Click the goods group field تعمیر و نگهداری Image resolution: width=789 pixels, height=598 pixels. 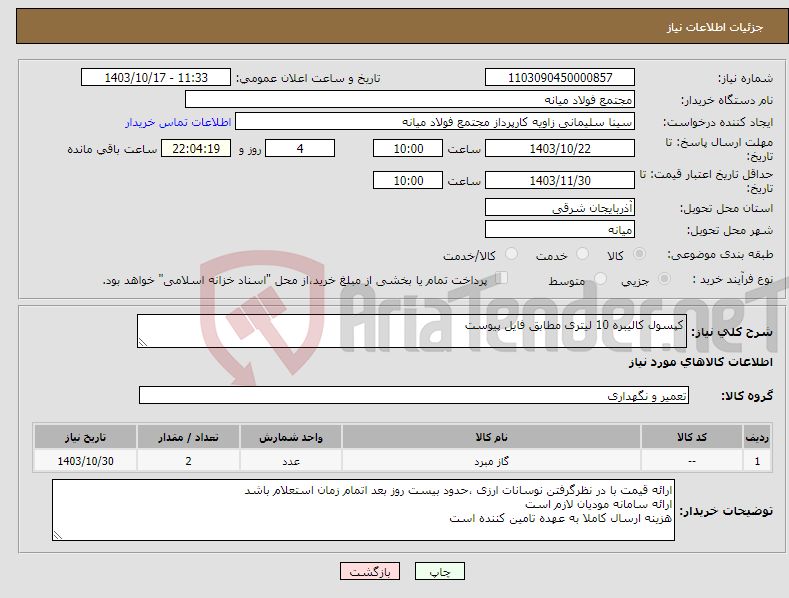[414, 396]
